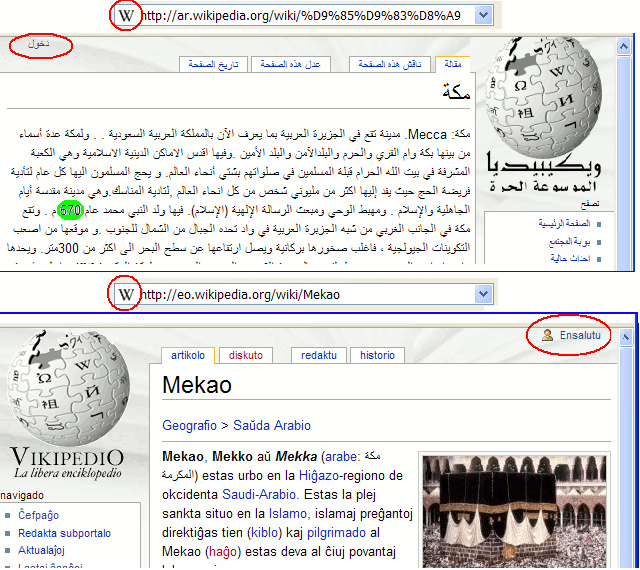Image resolution: width=640 pixels, height=570 pixels.
Task: Open the Esperanto address bar dropdown arrow
Action: pos(483,295)
